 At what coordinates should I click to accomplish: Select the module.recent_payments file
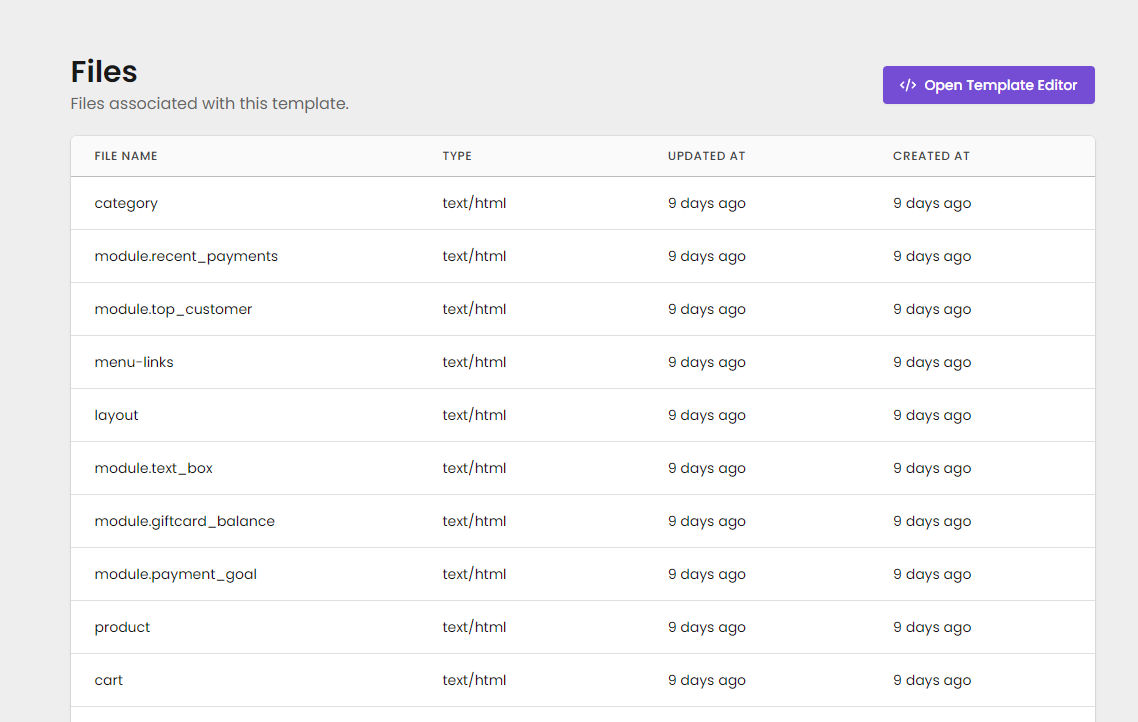point(186,256)
